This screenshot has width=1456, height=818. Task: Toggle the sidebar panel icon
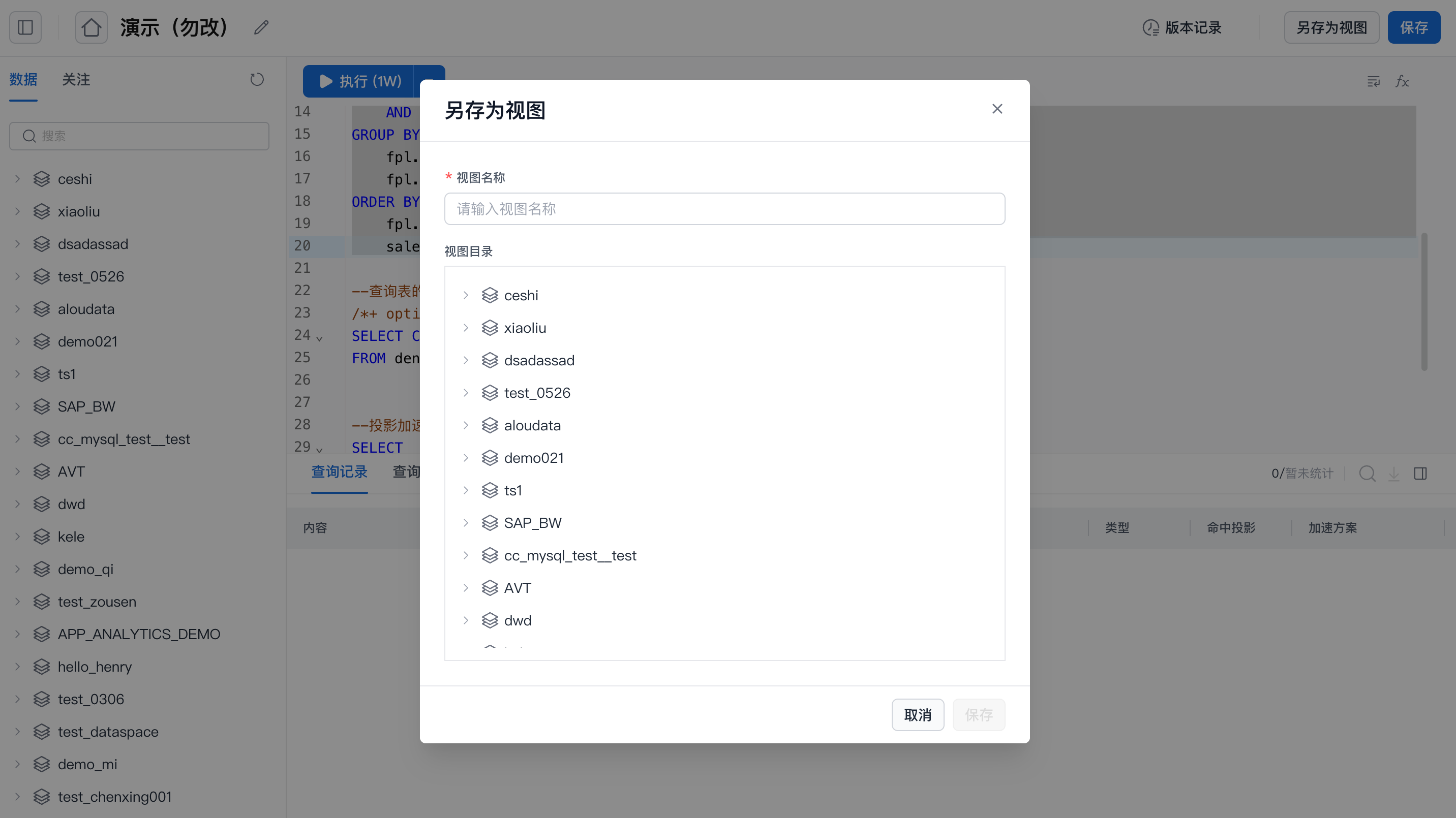(x=25, y=27)
